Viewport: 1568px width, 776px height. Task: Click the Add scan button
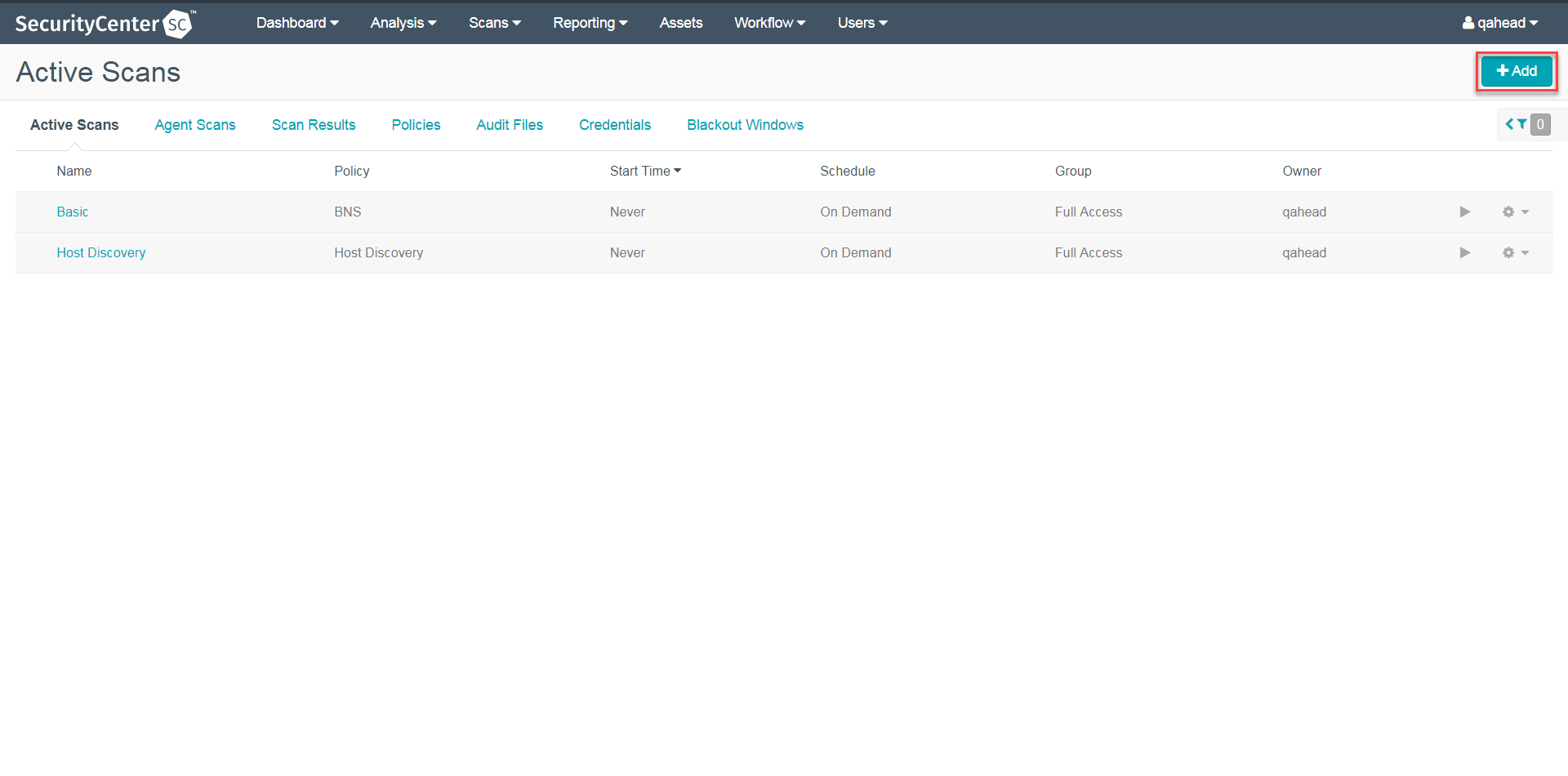[x=1517, y=71]
